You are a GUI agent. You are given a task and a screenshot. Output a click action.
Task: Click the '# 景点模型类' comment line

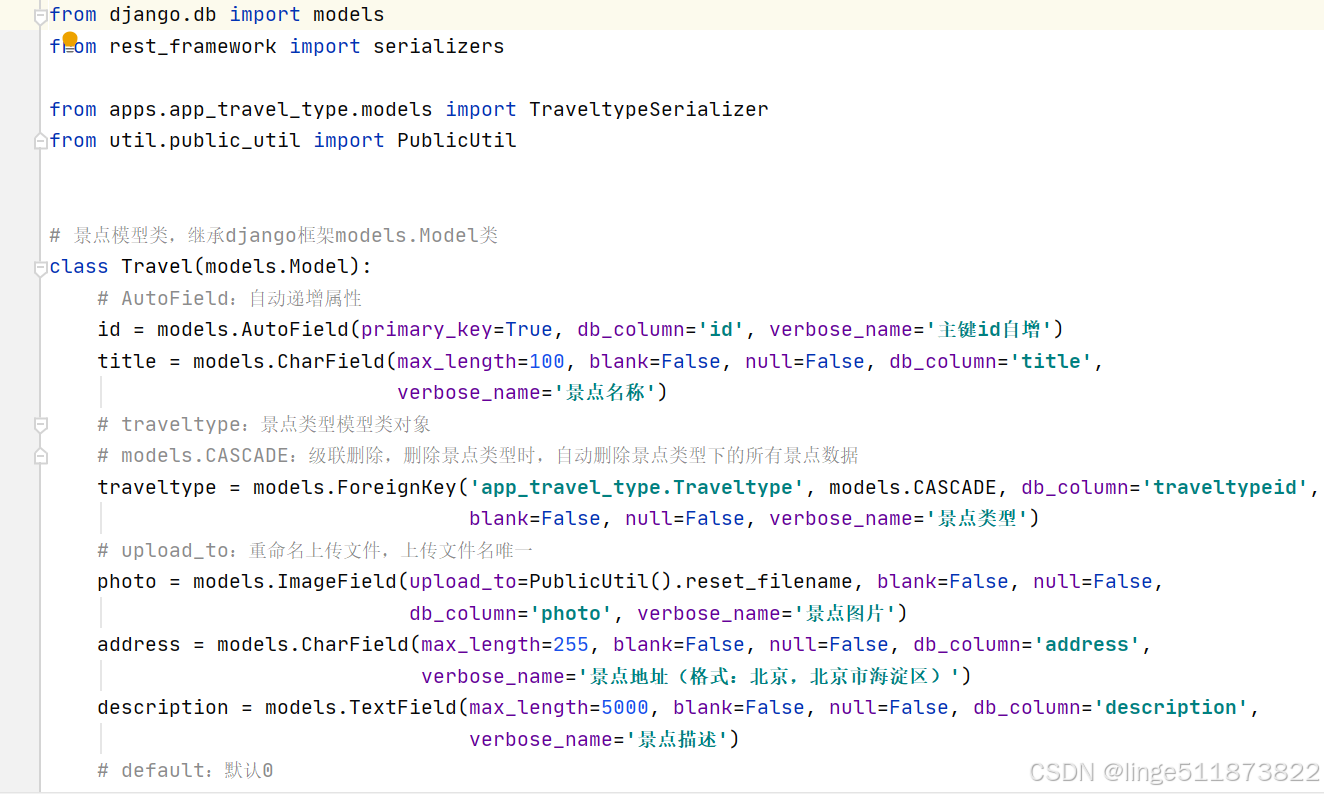coord(274,236)
